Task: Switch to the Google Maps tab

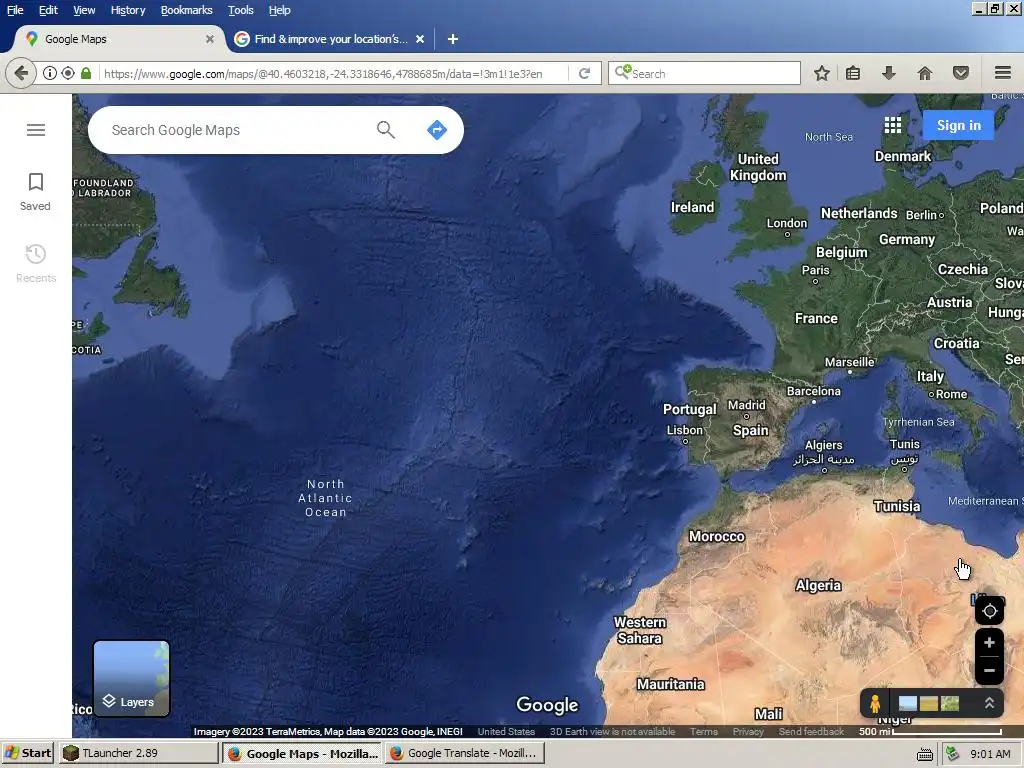Action: (x=119, y=39)
